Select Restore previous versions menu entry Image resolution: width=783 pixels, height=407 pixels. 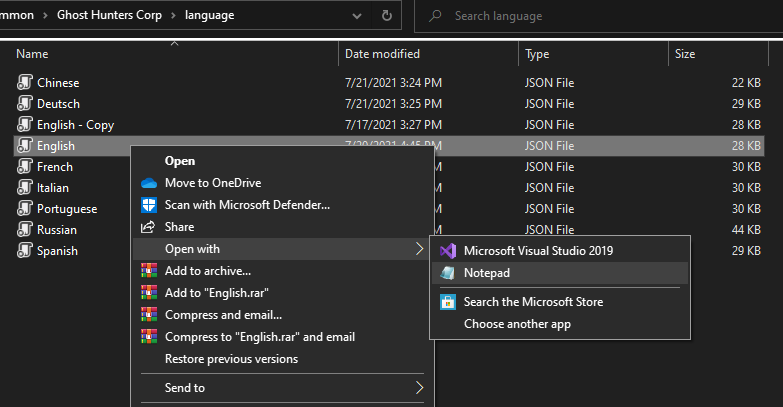point(231,359)
